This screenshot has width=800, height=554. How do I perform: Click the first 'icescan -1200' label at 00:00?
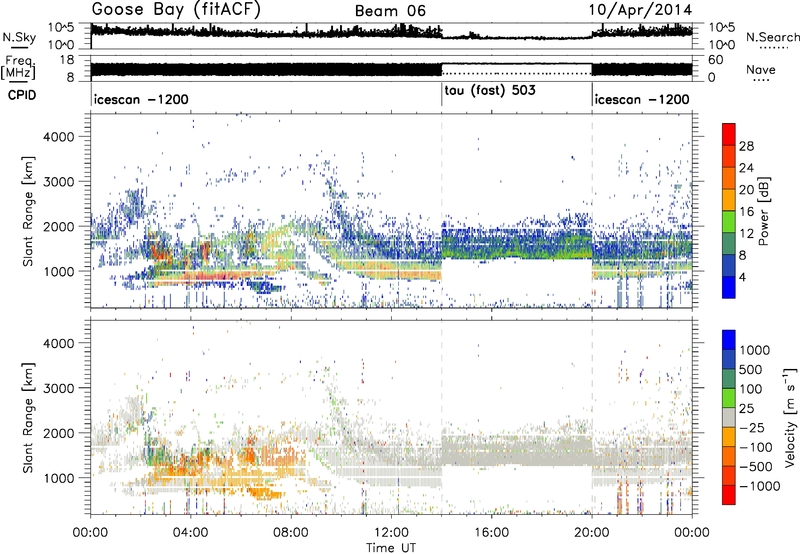pos(141,99)
